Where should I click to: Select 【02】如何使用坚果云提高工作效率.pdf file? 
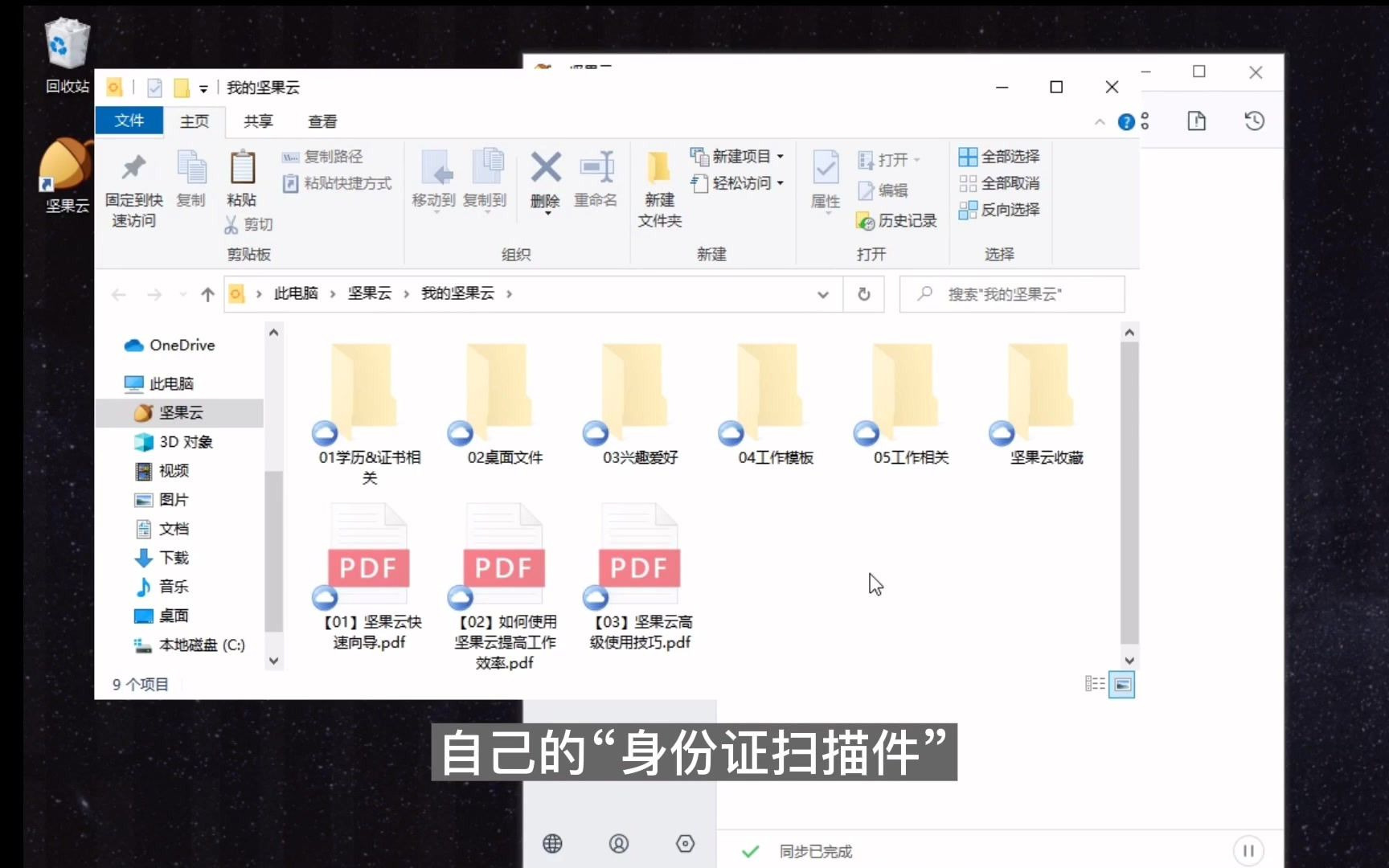click(x=504, y=587)
